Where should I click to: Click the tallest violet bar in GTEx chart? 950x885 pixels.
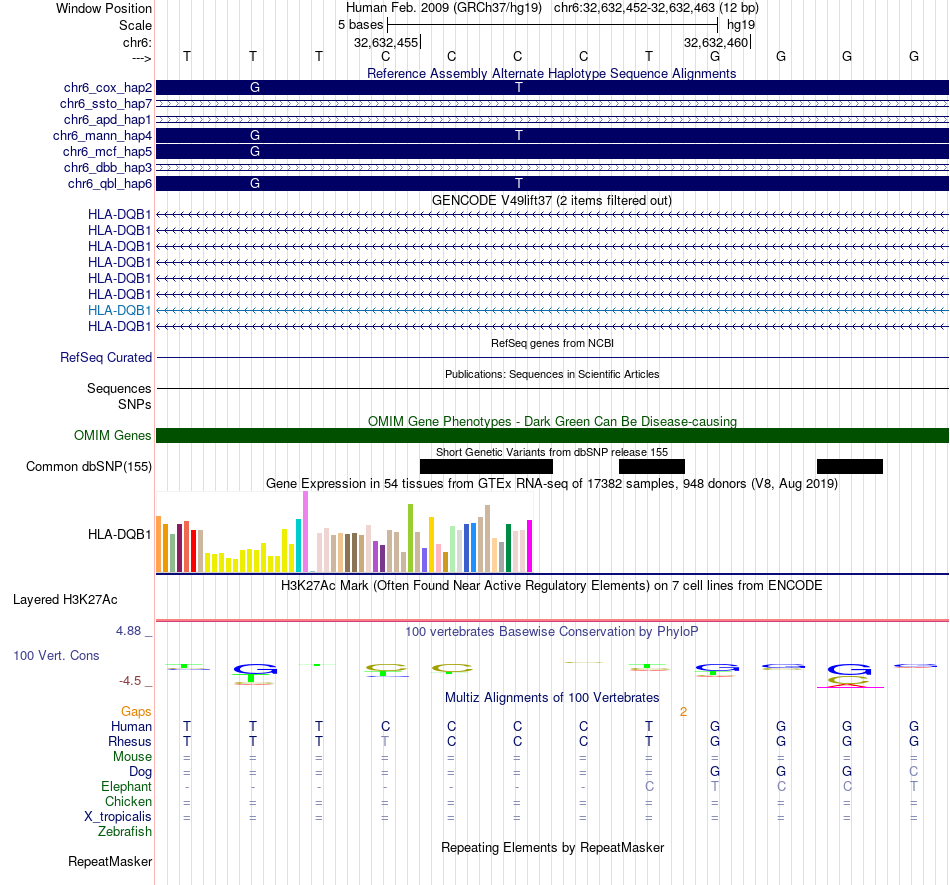305,532
